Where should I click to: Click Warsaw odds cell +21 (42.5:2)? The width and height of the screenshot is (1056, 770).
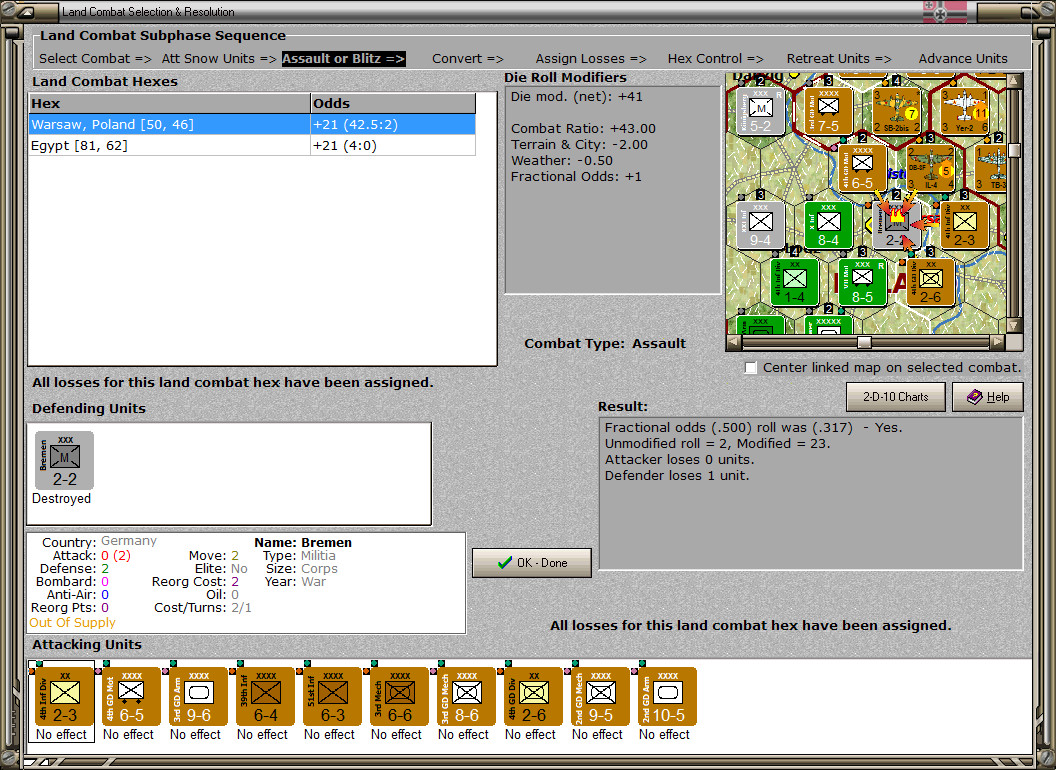(x=393, y=125)
